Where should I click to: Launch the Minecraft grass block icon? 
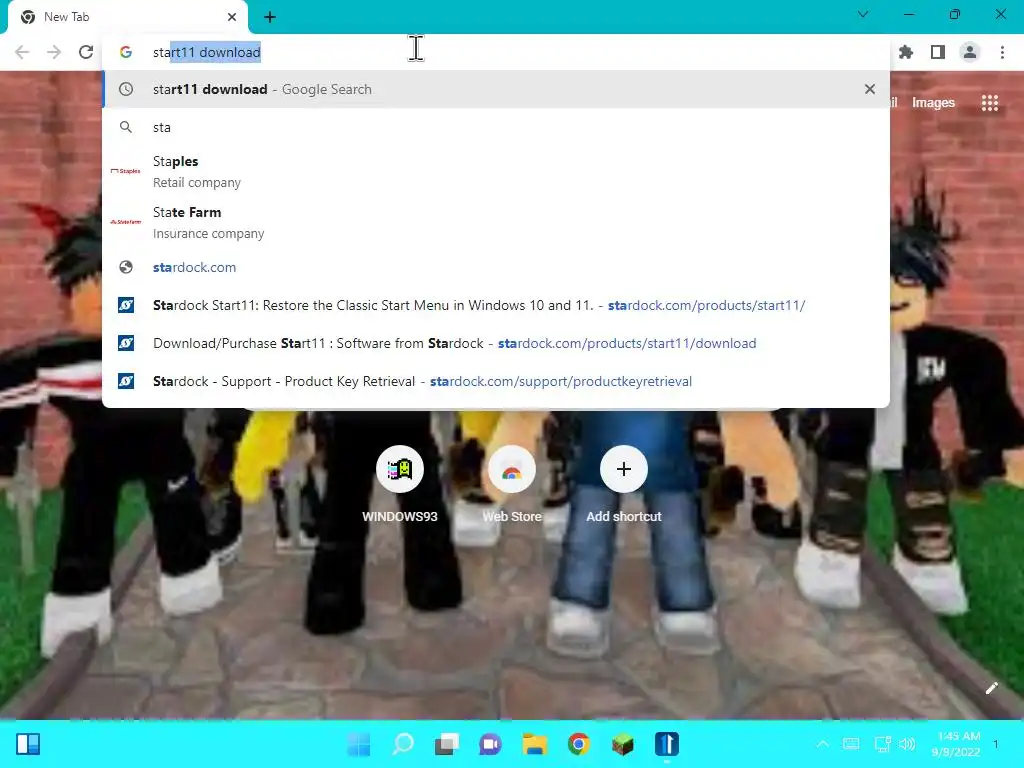point(622,744)
